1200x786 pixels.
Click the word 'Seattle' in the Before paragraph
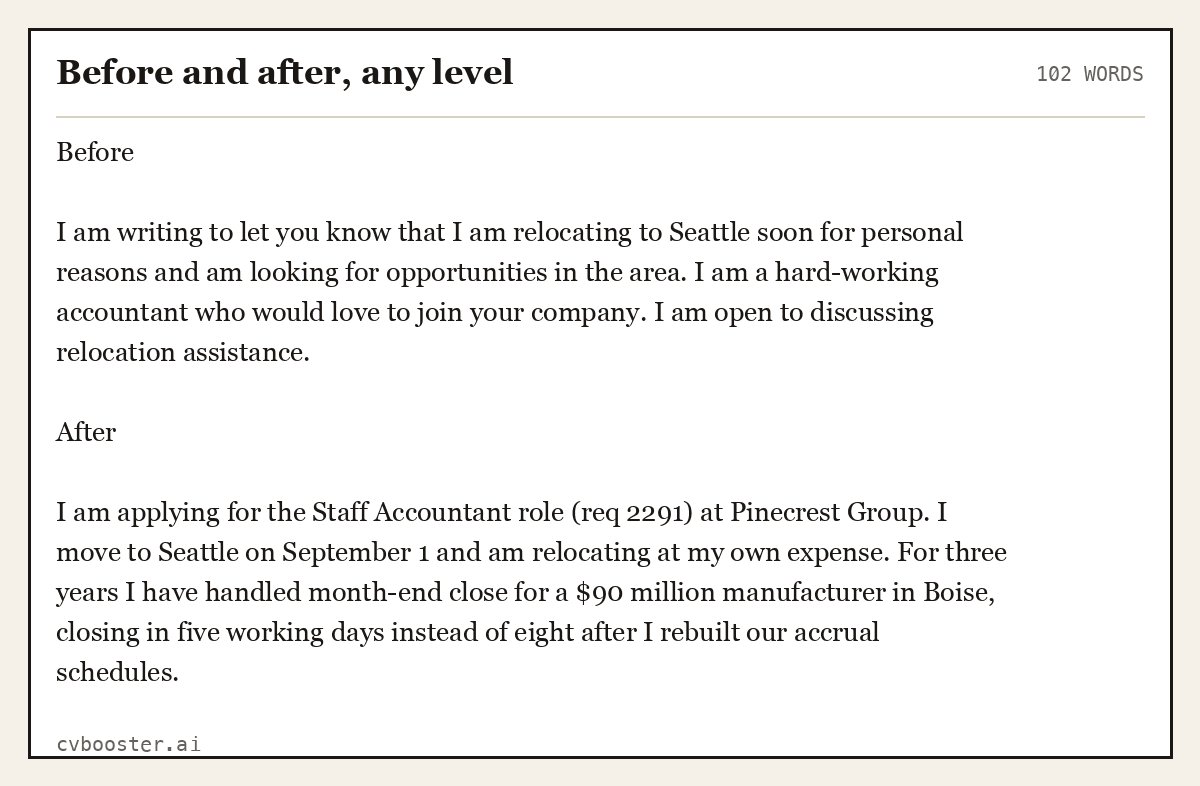tap(709, 232)
